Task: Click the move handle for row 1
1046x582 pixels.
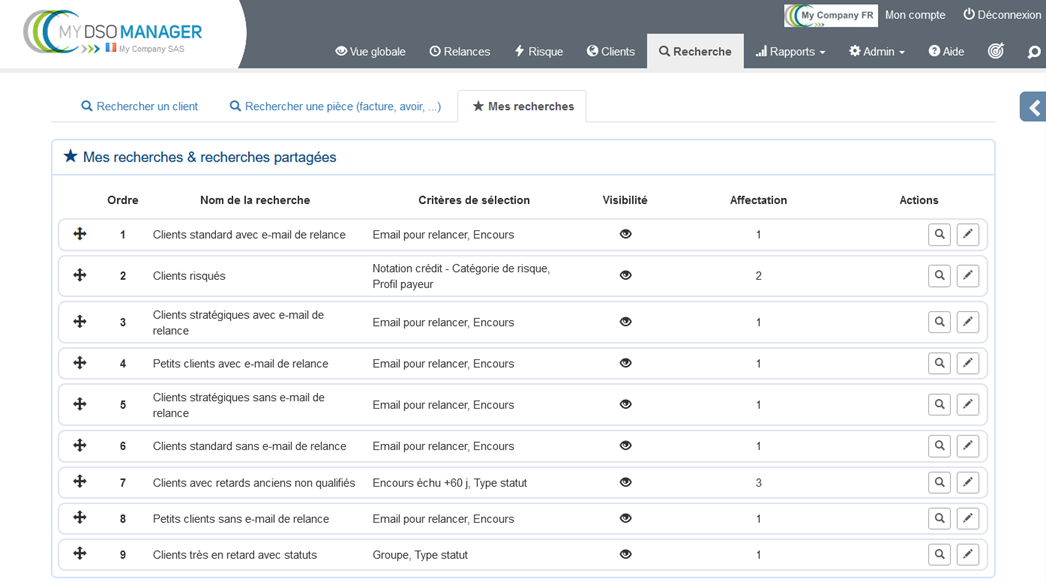Action: (80, 234)
